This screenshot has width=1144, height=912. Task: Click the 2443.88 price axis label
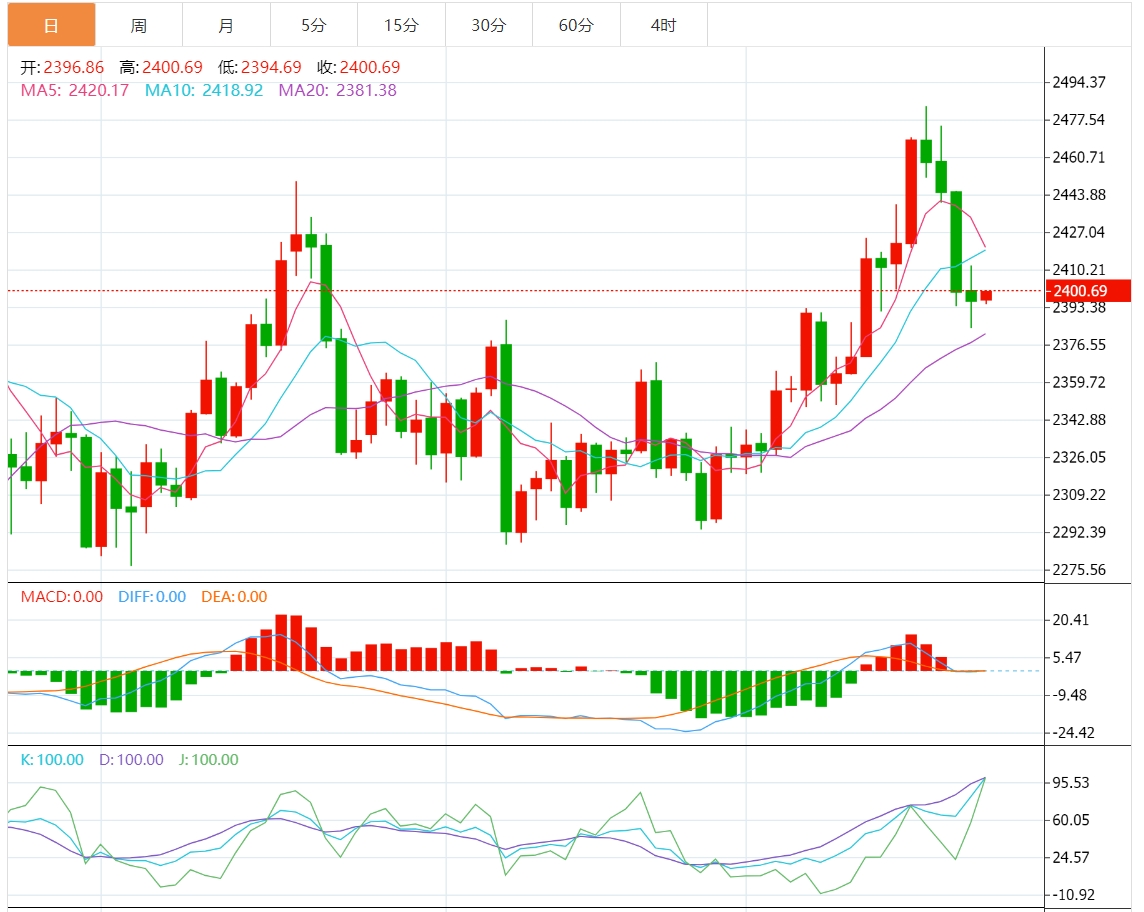click(1078, 195)
